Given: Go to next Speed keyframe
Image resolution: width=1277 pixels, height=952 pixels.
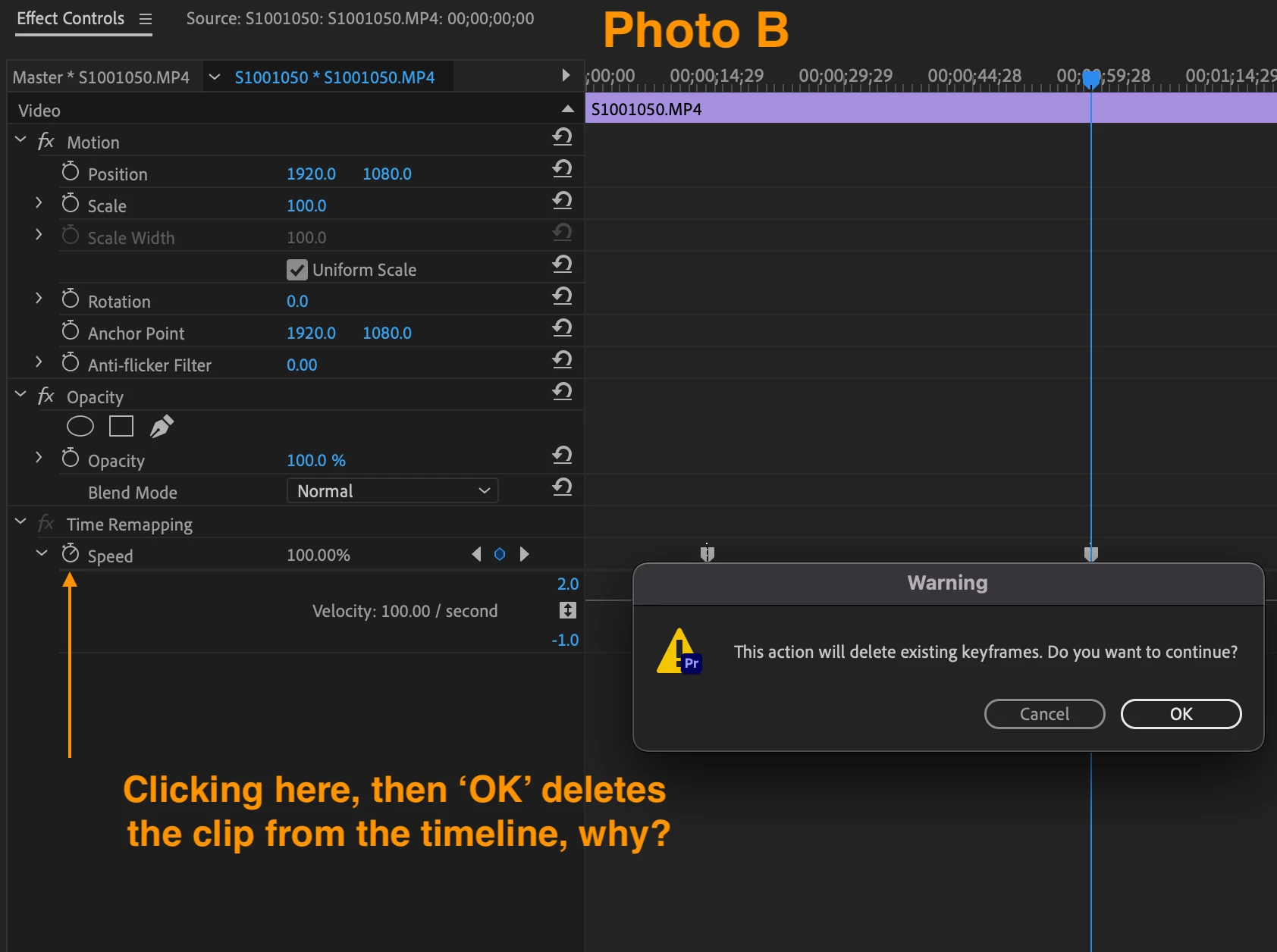Looking at the screenshot, I should click(524, 554).
